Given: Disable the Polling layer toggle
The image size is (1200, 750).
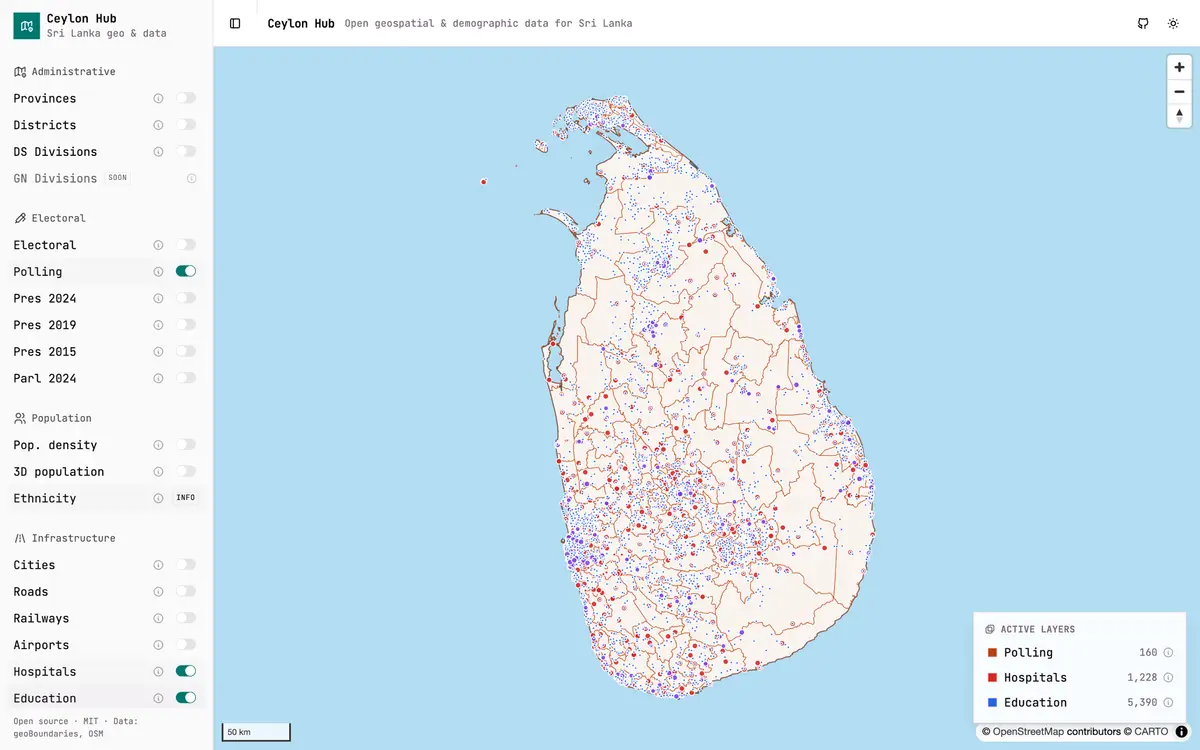Looking at the screenshot, I should (186, 271).
